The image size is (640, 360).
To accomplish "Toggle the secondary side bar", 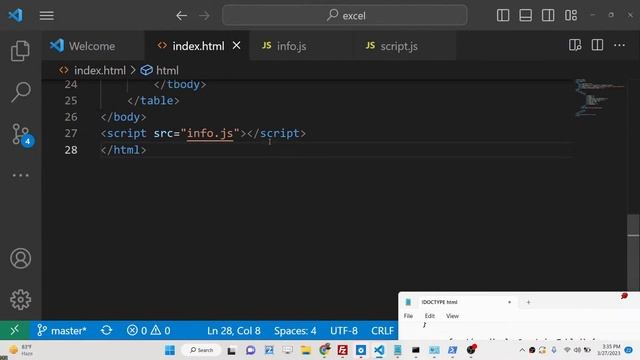I will click(x=548, y=16).
